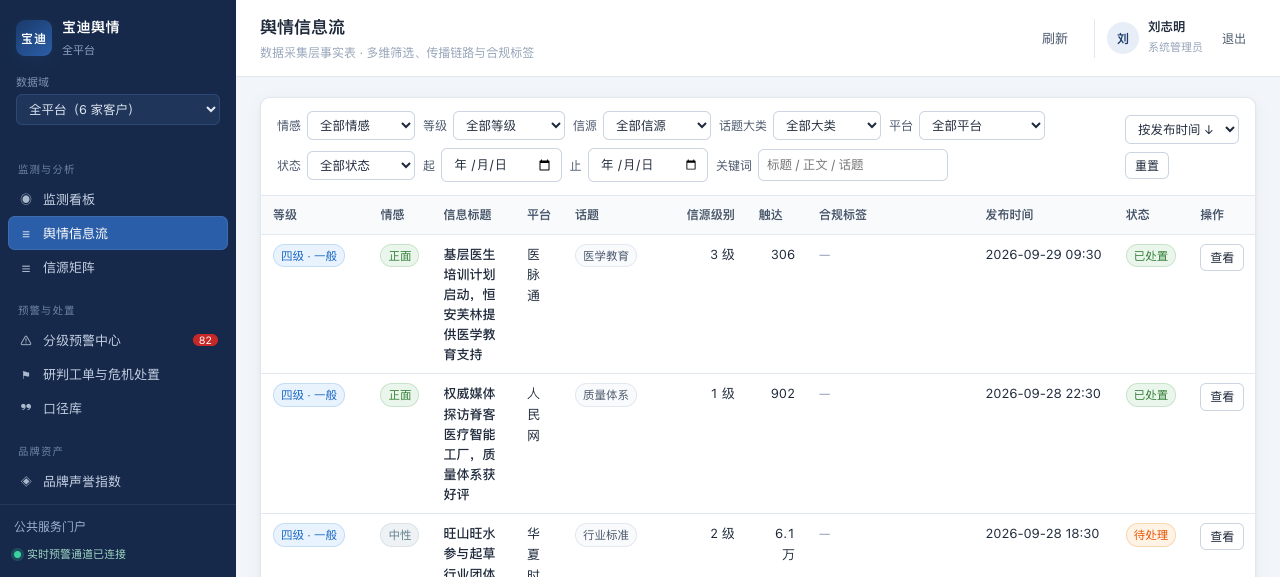The width and height of the screenshot is (1280, 577).
Task: Click the 质量体系 topic tag
Action: [x=606, y=395]
